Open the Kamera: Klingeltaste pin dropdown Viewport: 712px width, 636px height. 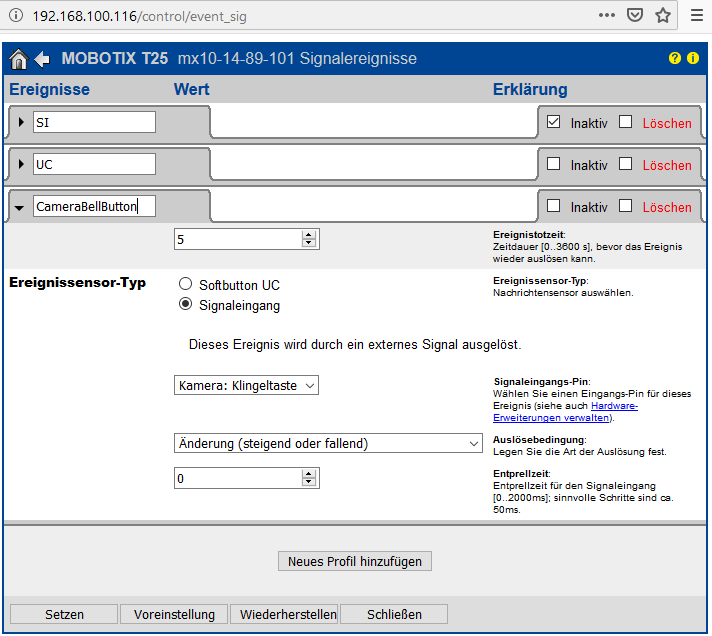click(246, 385)
